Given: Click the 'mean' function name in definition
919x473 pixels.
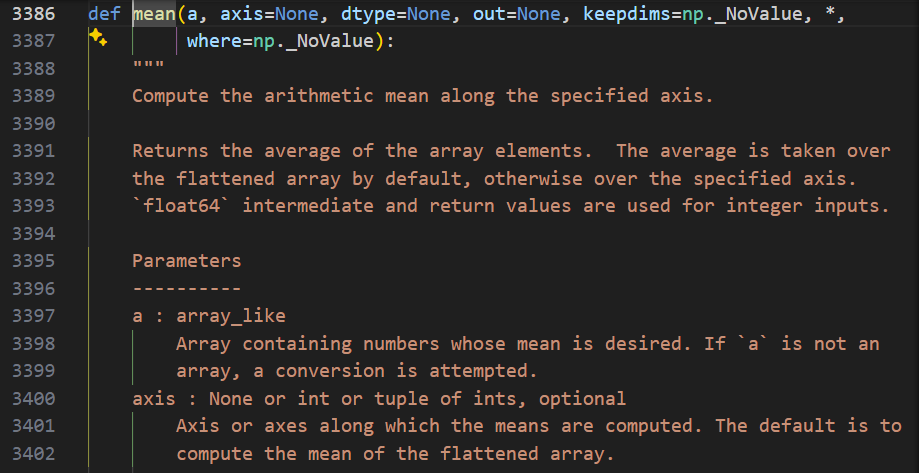Looking at the screenshot, I should (x=154, y=16).
